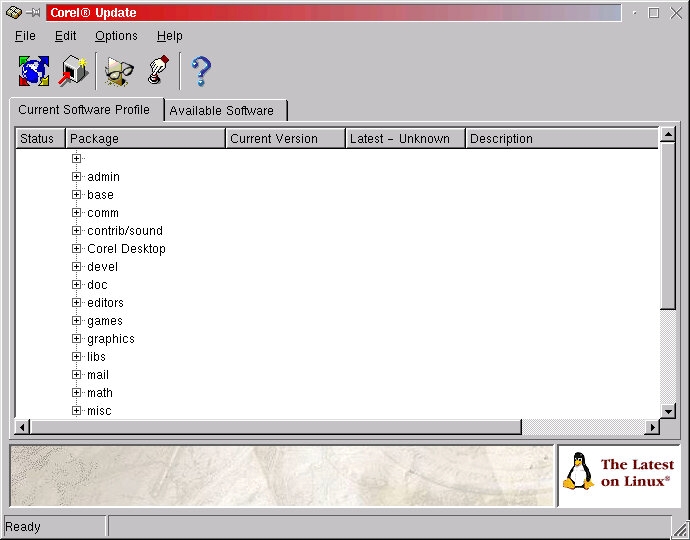Select the editors category label
The width and height of the screenshot is (690, 540).
105,303
